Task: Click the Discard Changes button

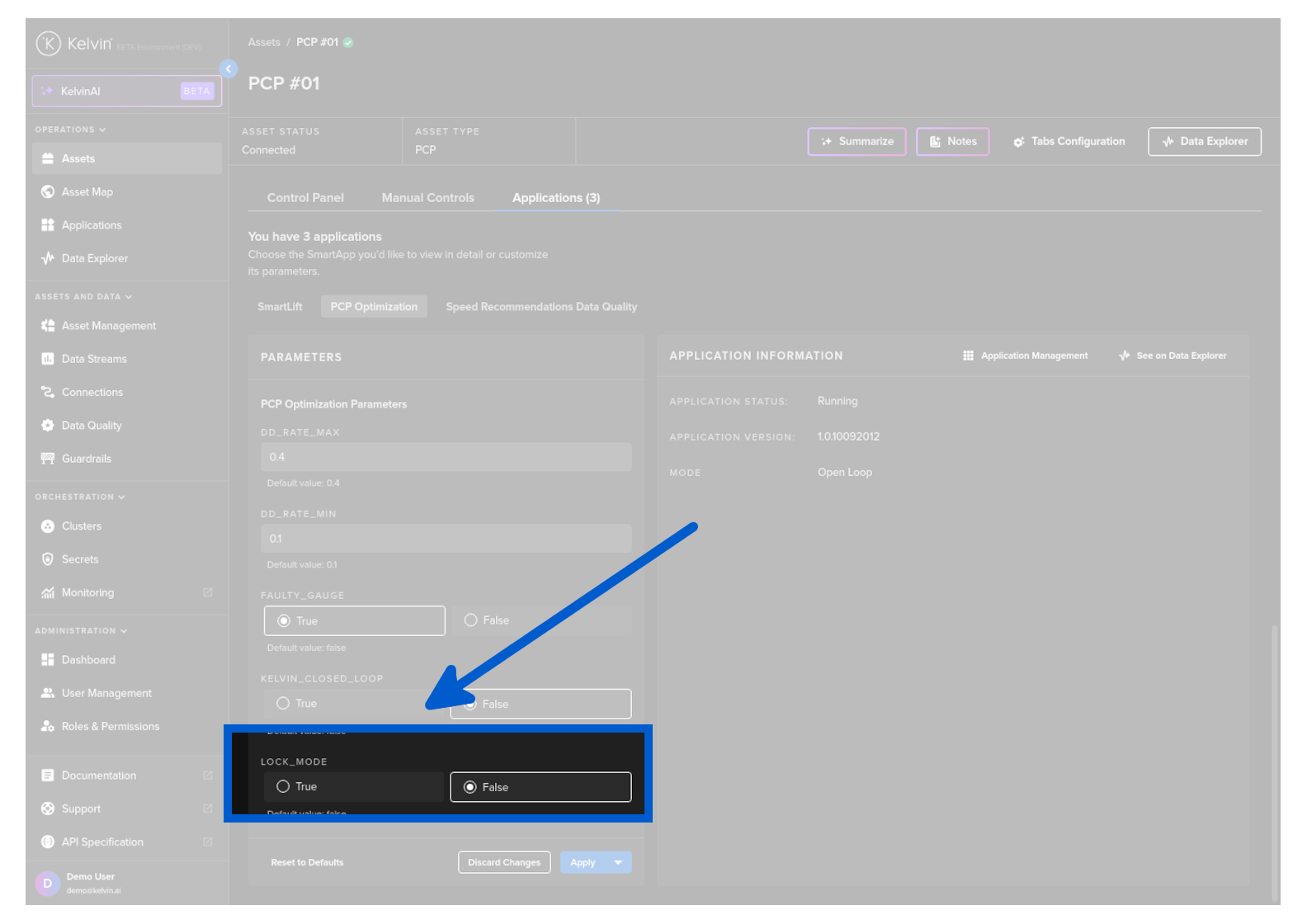Action: point(504,863)
